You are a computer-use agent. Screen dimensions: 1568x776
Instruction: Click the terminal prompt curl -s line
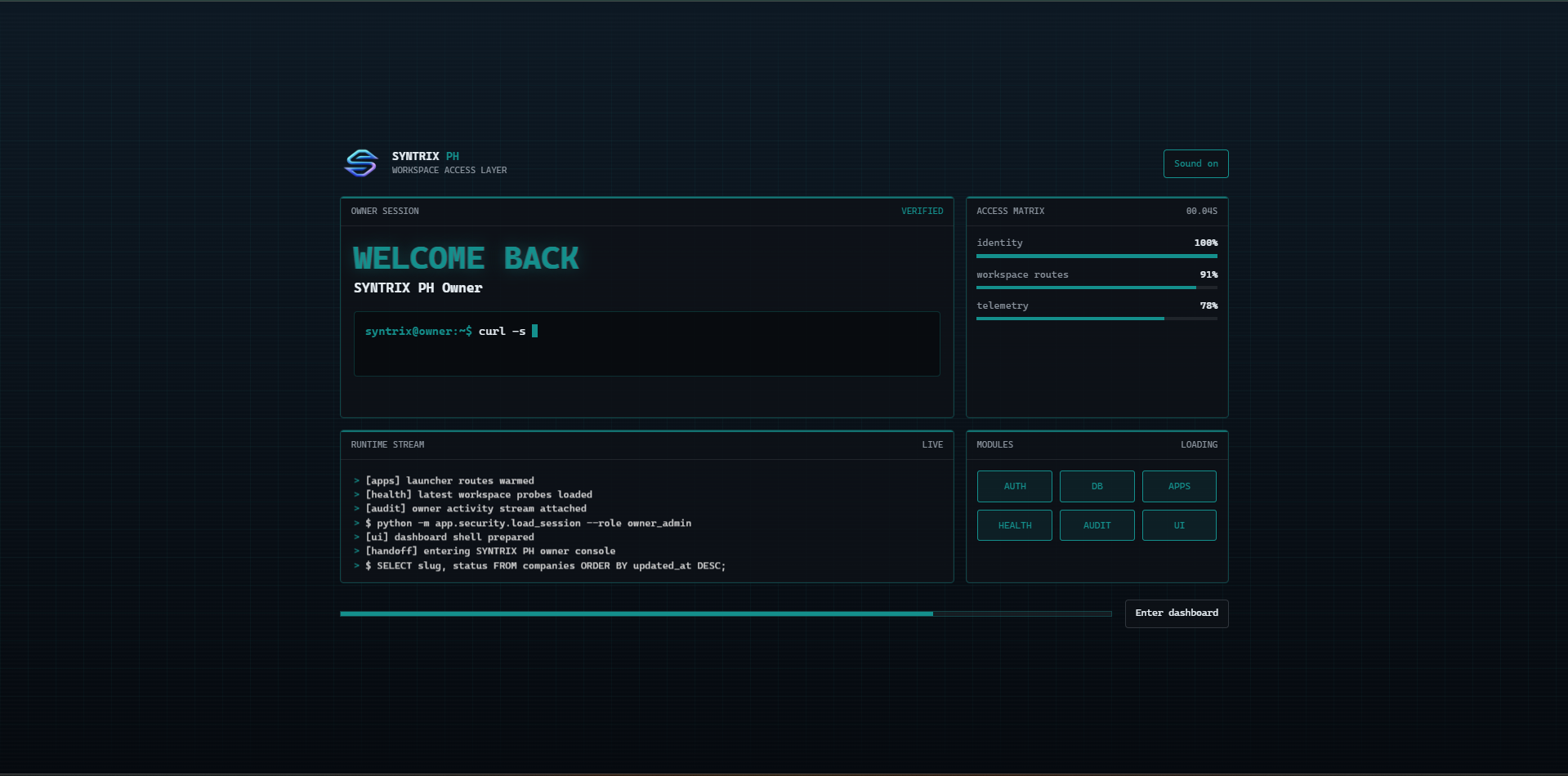tap(451, 331)
